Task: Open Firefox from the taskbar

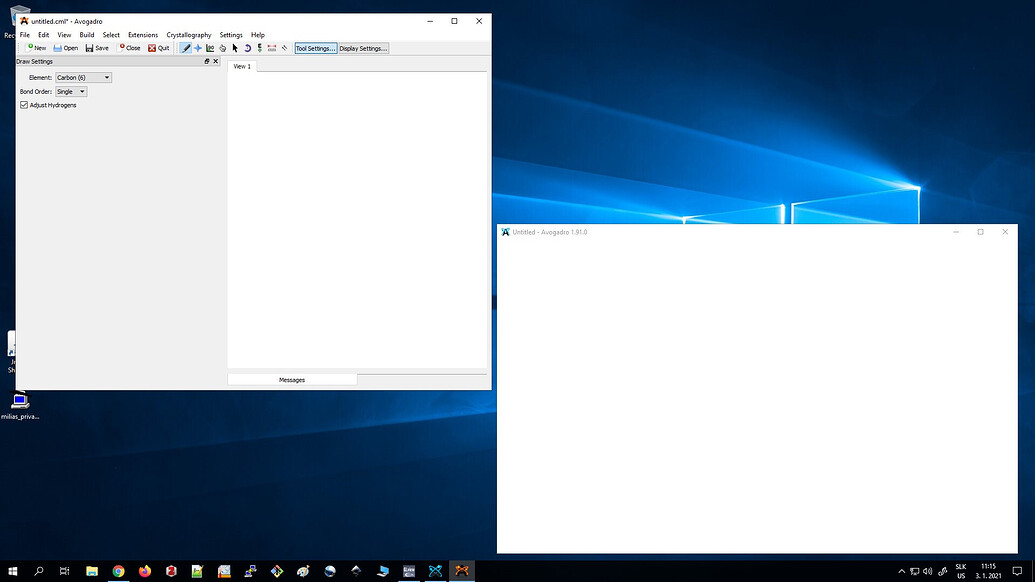Action: coord(145,571)
